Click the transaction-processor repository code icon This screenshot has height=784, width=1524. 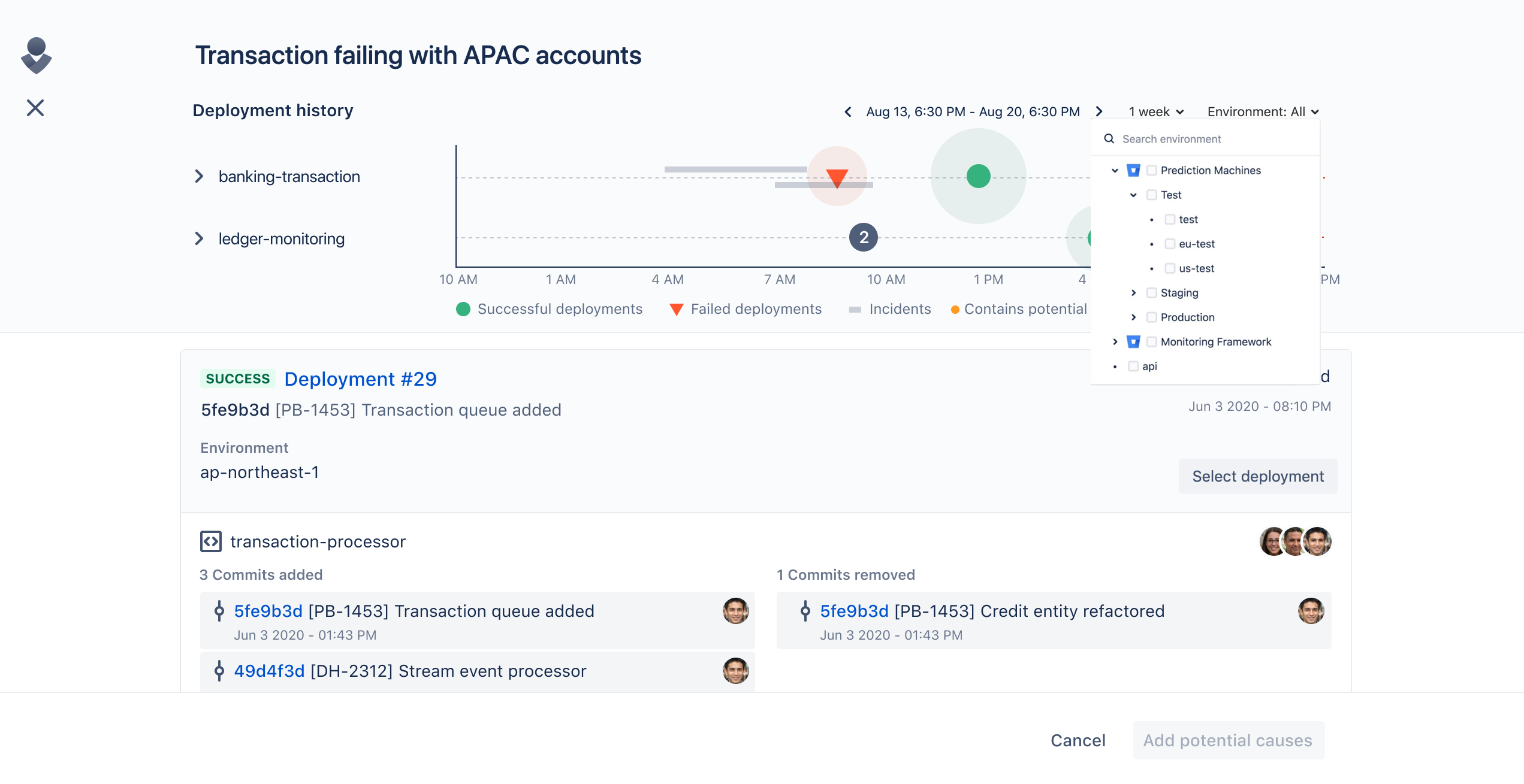click(211, 541)
